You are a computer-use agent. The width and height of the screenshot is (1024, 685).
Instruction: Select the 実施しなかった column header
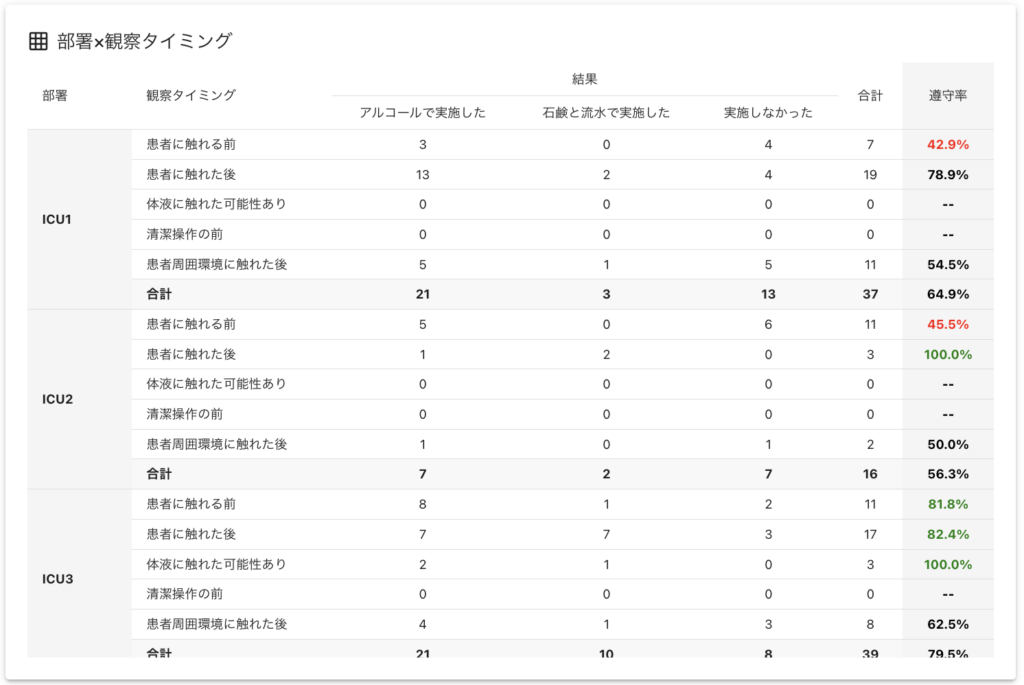coord(768,113)
